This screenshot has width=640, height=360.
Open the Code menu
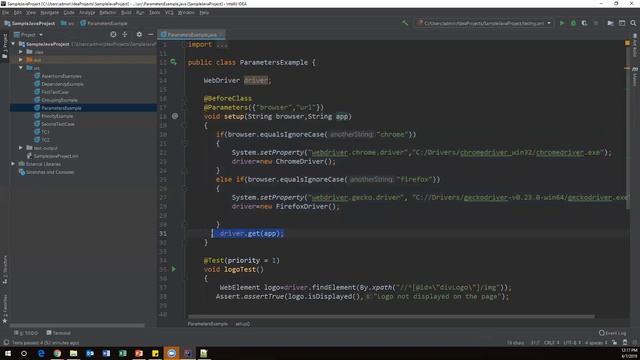[69, 13]
